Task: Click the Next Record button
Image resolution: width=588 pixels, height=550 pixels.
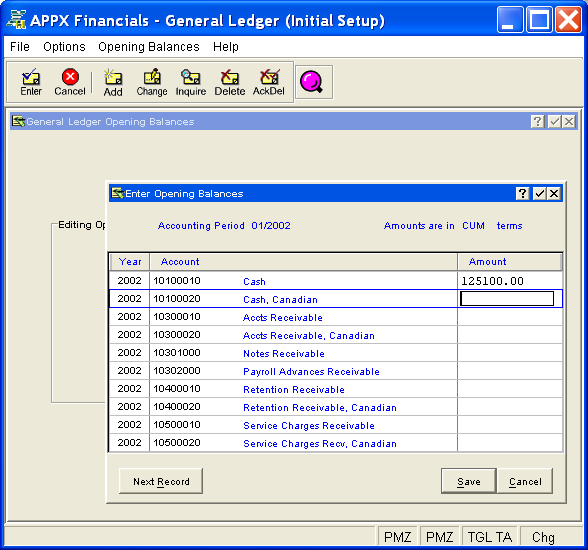Action: pyautogui.click(x=161, y=481)
